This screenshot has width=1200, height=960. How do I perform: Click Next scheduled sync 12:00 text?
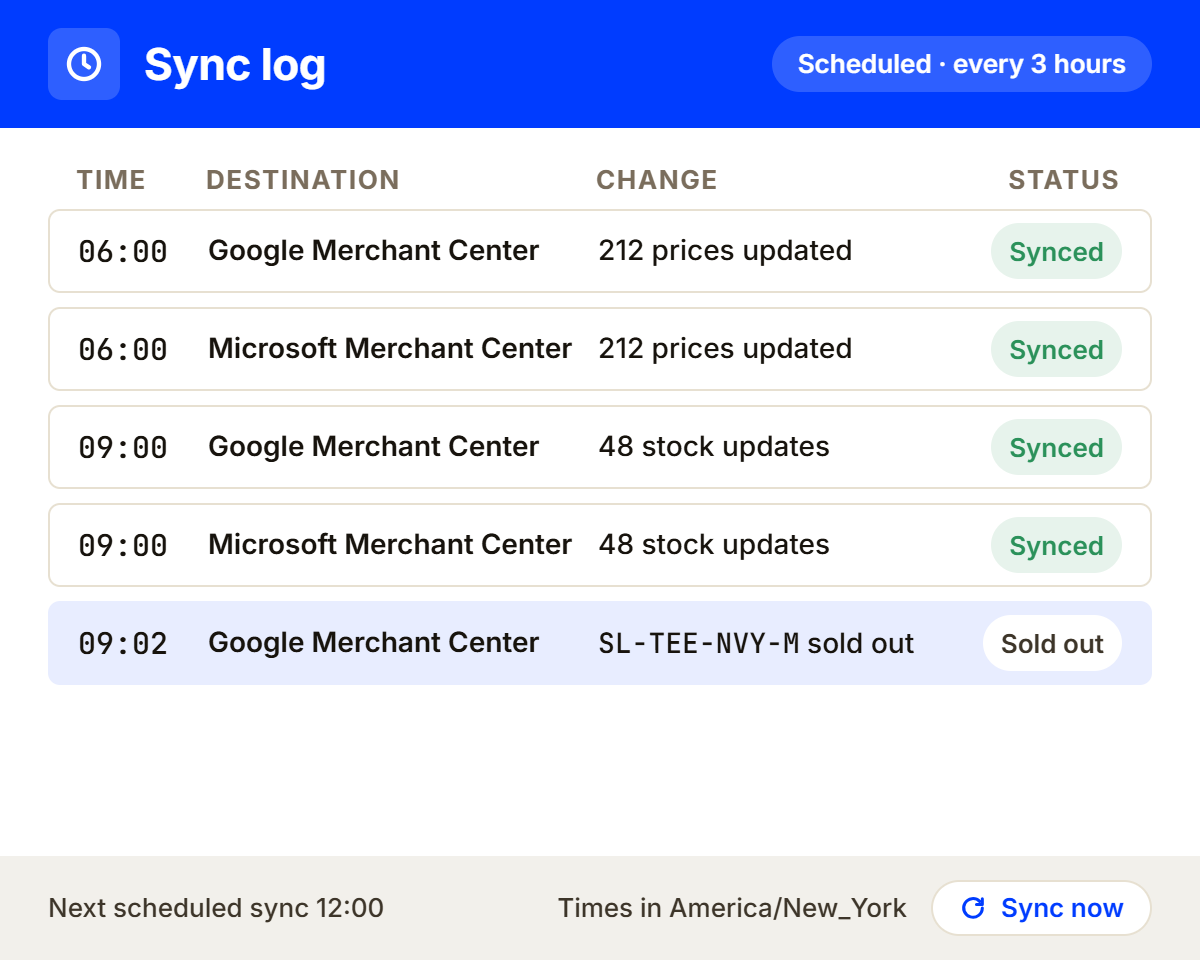click(216, 908)
